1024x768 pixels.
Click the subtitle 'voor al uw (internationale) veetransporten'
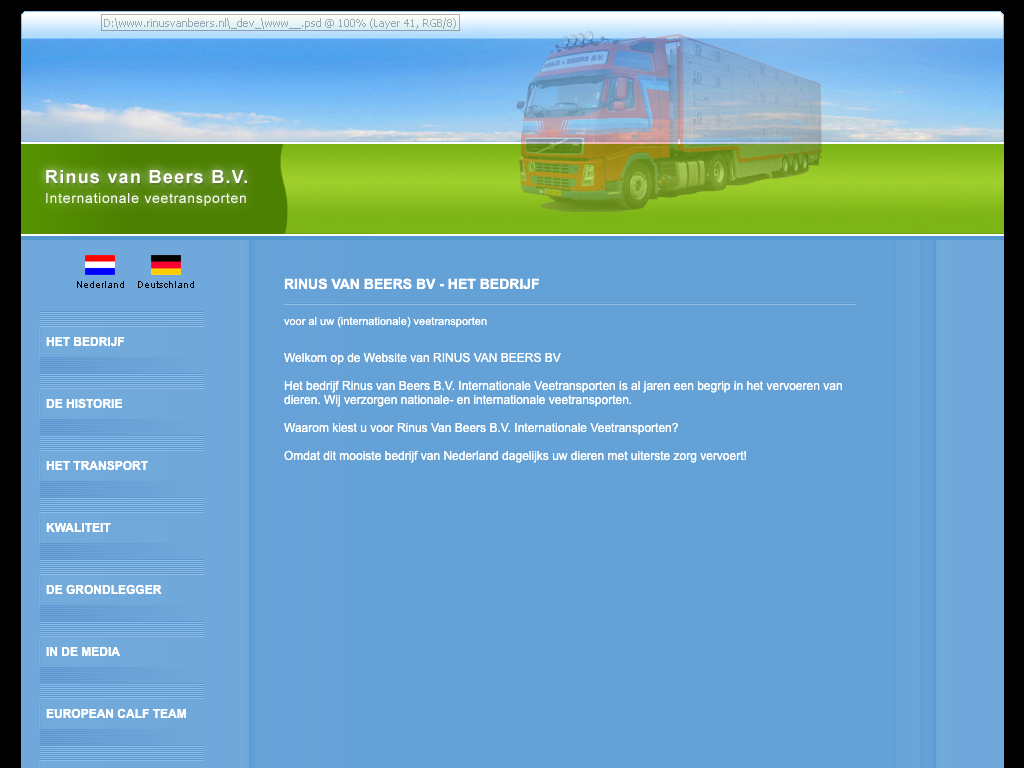coord(385,322)
